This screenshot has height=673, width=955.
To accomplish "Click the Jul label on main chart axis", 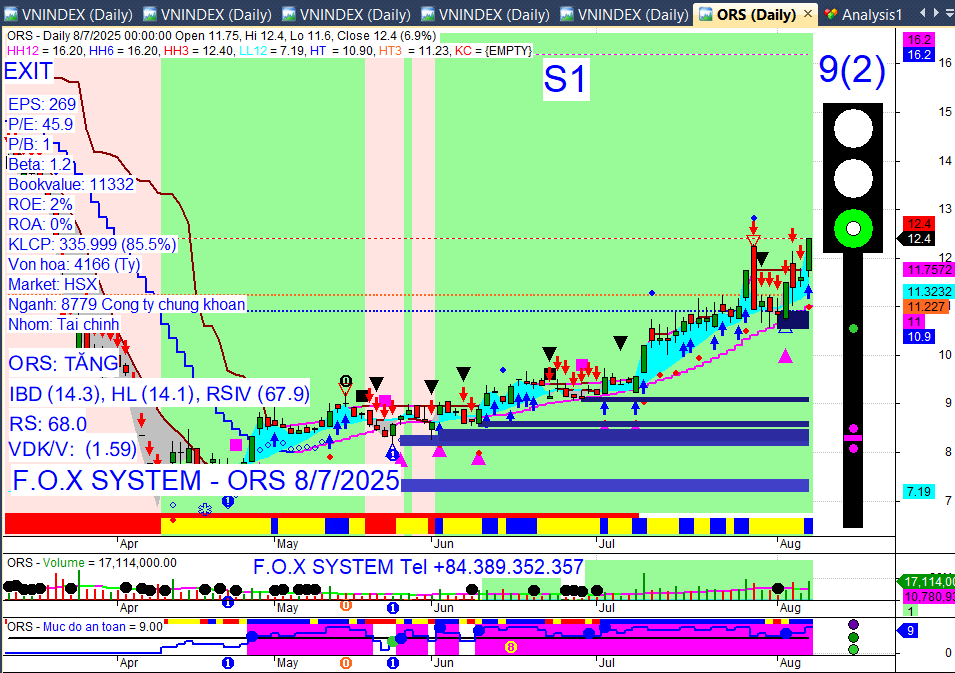I will [x=606, y=544].
